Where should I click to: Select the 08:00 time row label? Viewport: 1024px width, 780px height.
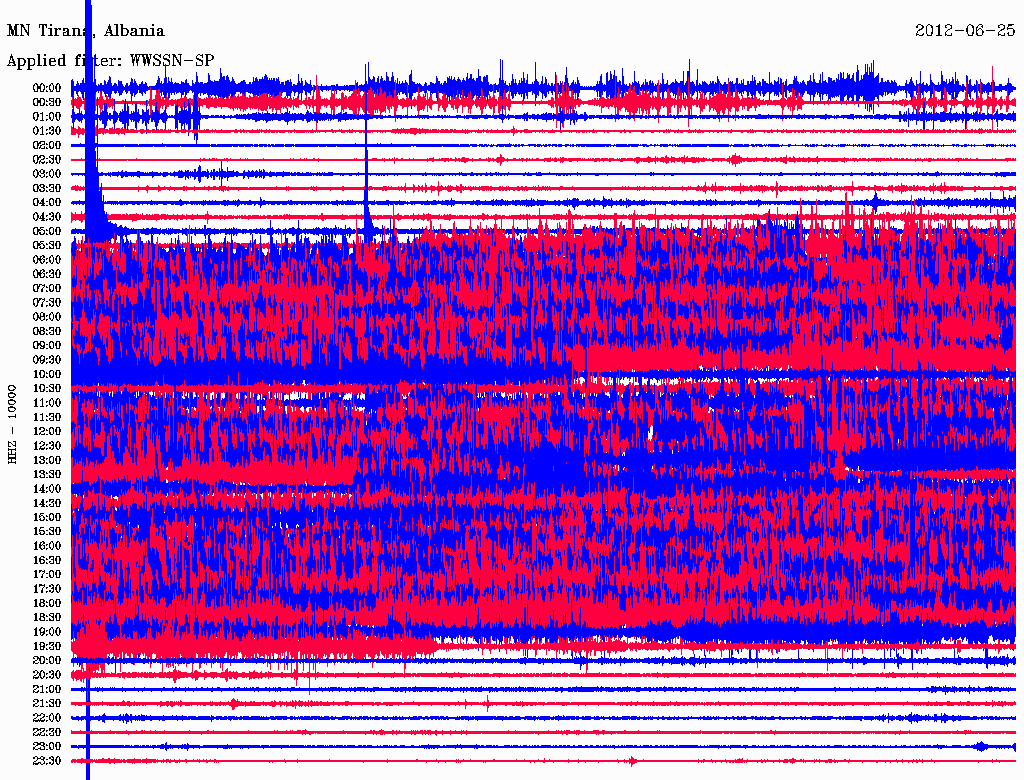[x=47, y=317]
